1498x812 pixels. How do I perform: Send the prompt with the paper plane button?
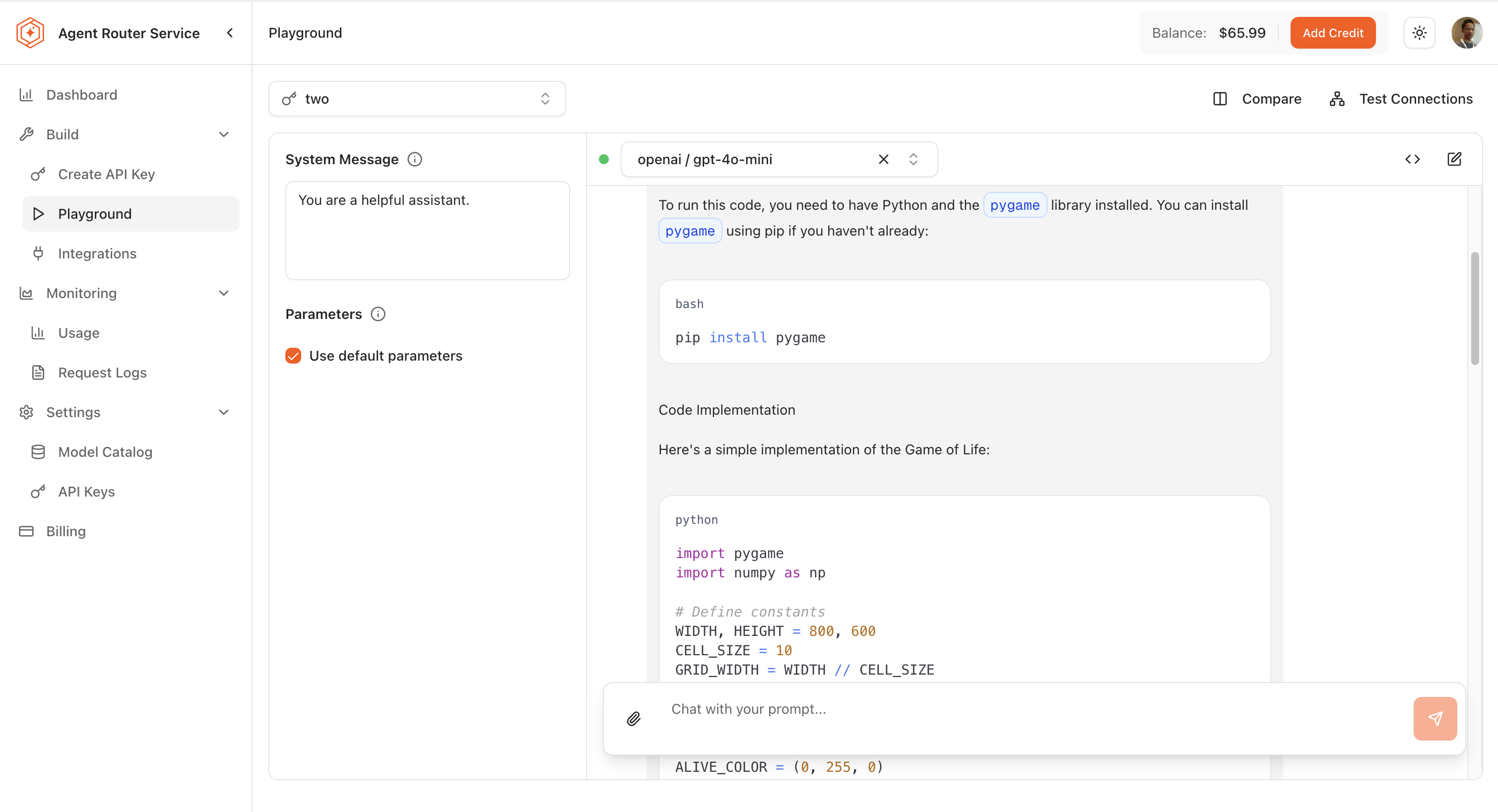1435,718
